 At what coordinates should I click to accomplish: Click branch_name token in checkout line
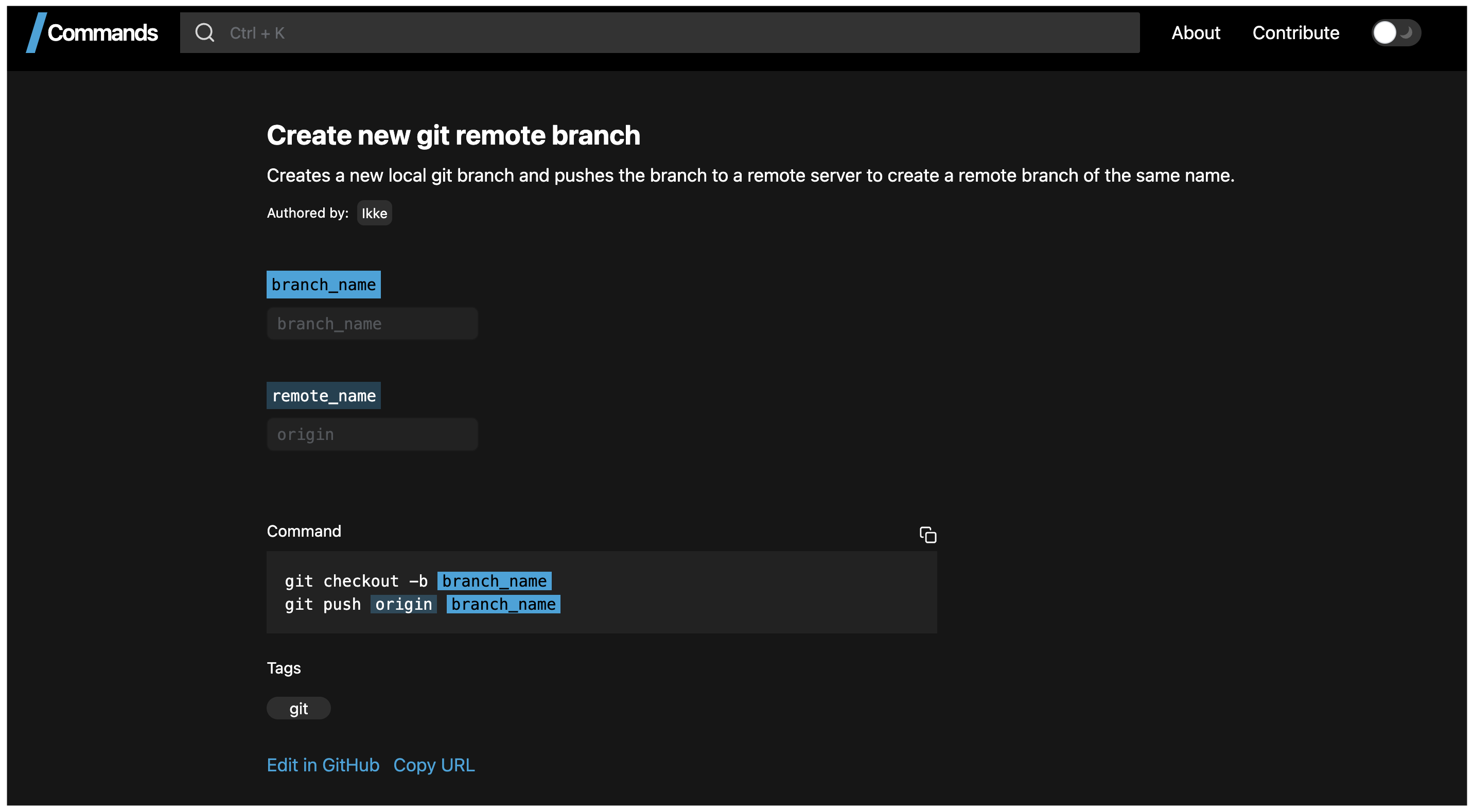click(x=494, y=581)
